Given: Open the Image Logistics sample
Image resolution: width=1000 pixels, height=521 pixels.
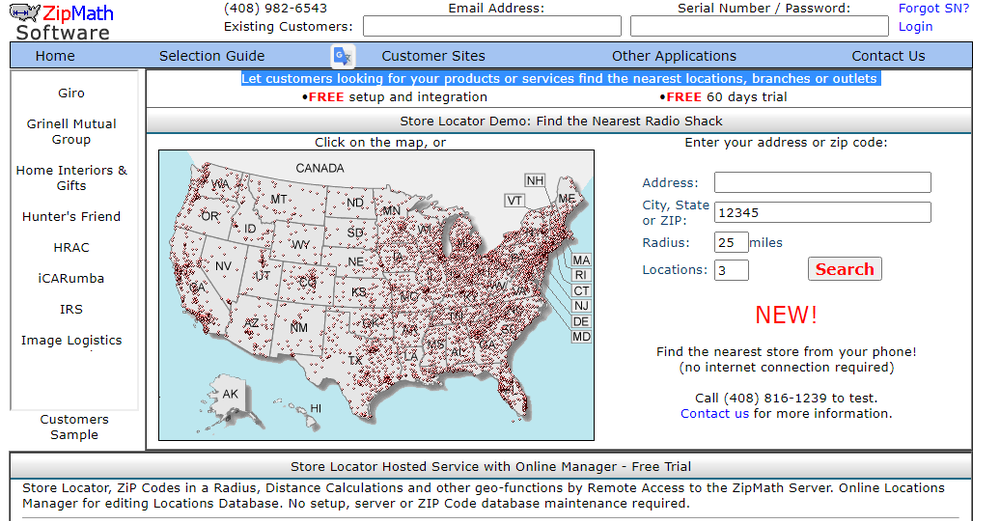Looking at the screenshot, I should (71, 341).
